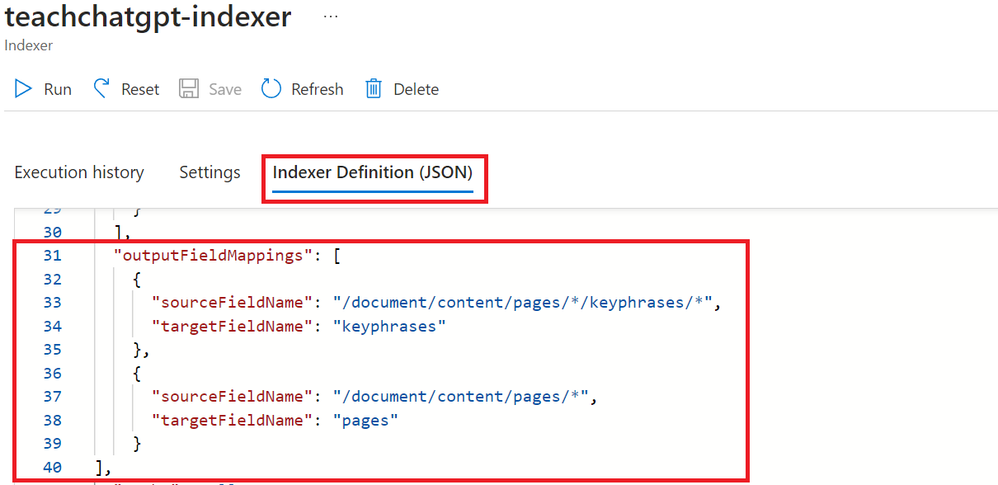
Task: Click "/document/content/pages/*" value on line 37
Action: click(462, 397)
